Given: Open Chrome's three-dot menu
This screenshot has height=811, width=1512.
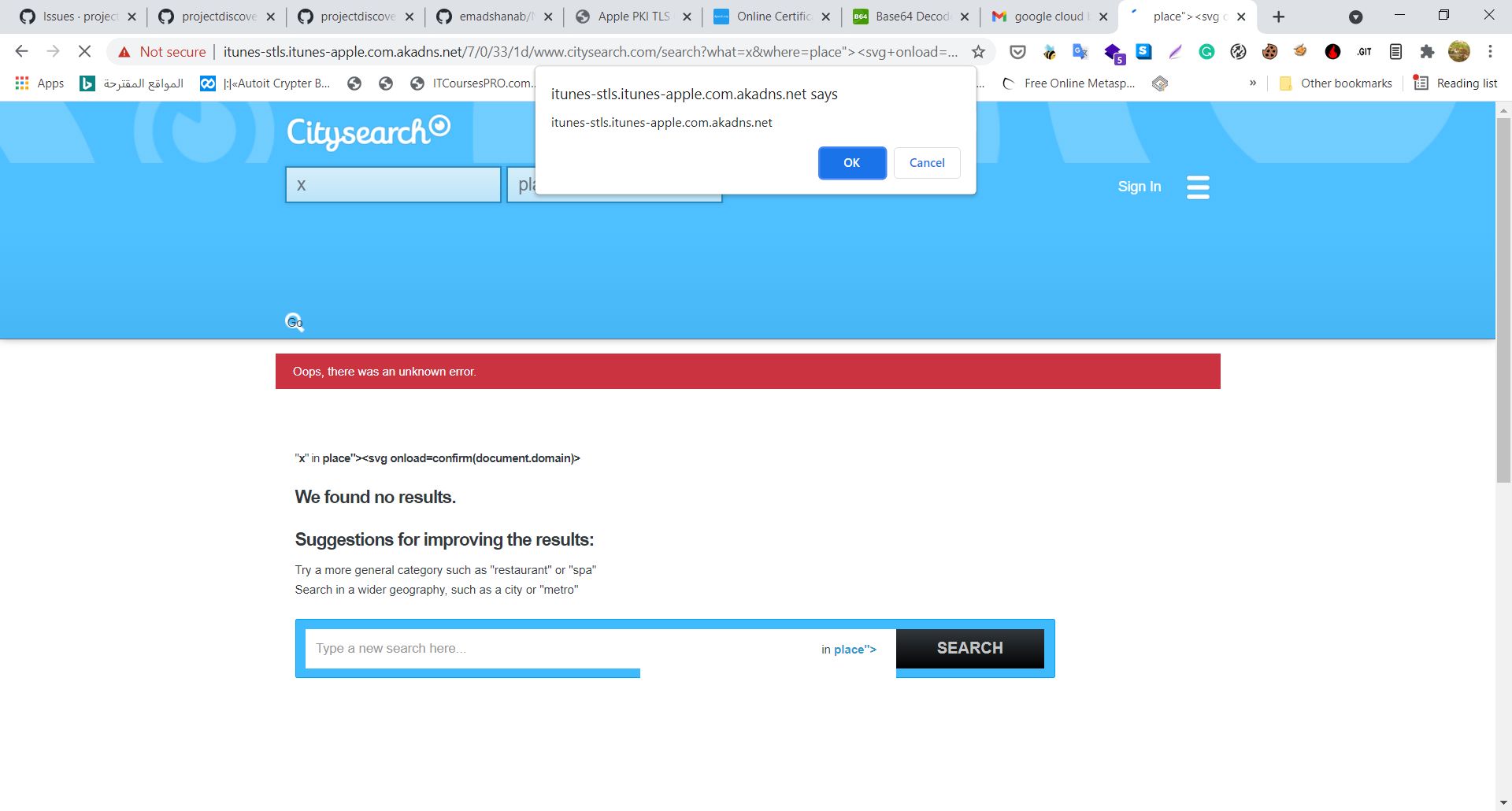Looking at the screenshot, I should point(1490,52).
